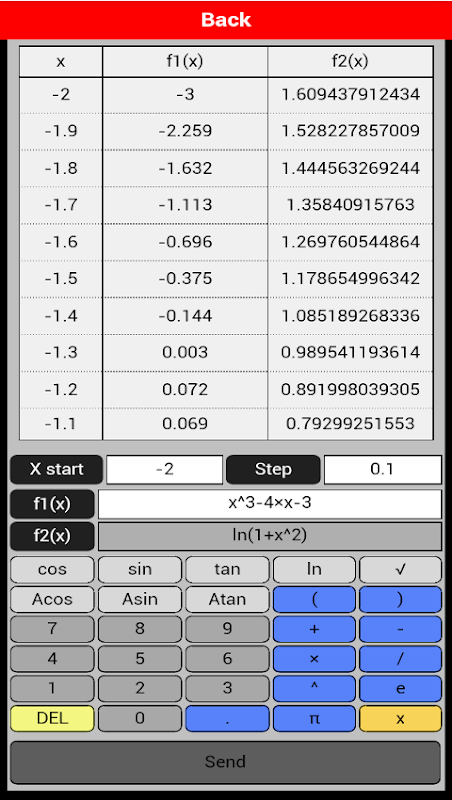Select cell value 0.072
Image resolution: width=452 pixels, height=800 pixels.
185,390
